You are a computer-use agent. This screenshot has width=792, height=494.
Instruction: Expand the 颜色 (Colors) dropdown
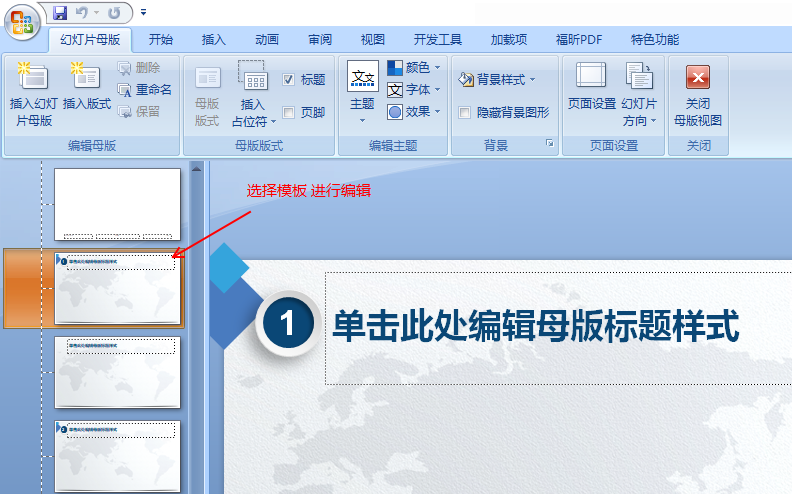tap(414, 68)
